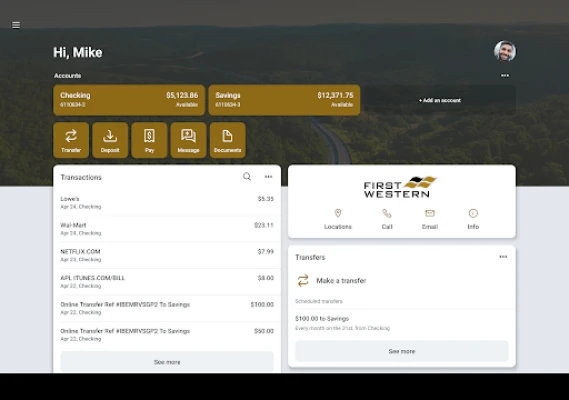The image size is (569, 400).
Task: Open the Deposit quick action
Action: 110,140
